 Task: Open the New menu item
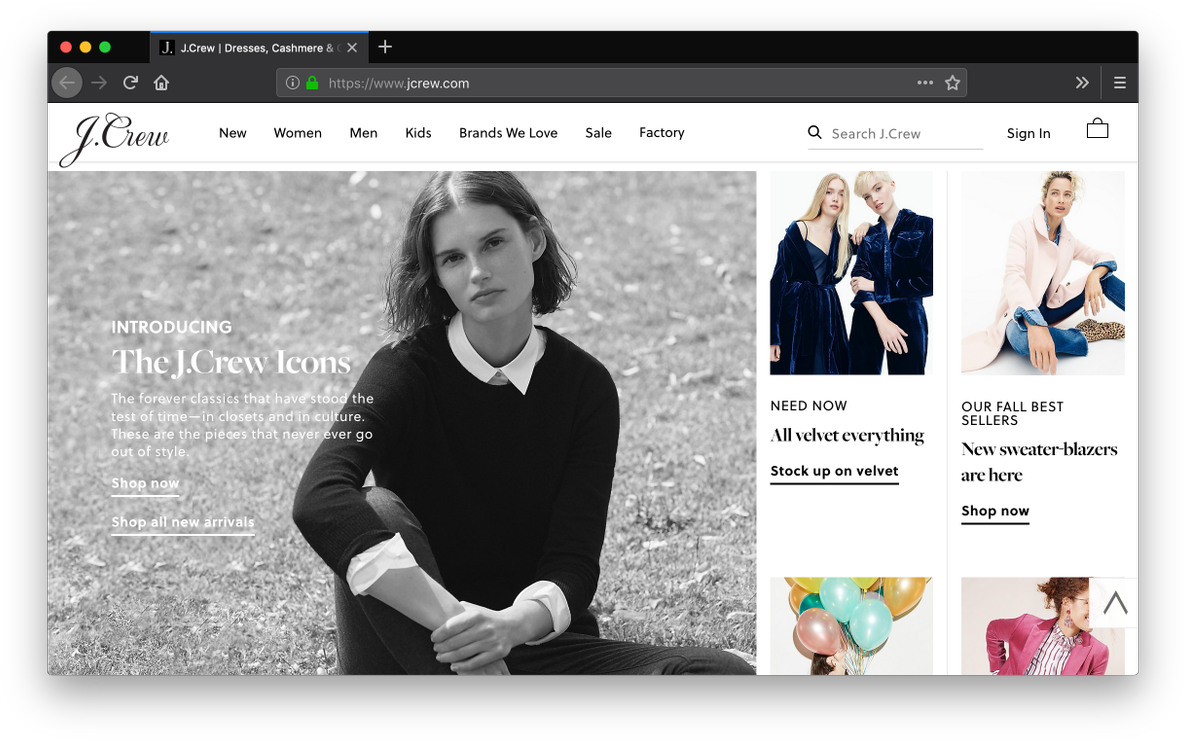233,133
